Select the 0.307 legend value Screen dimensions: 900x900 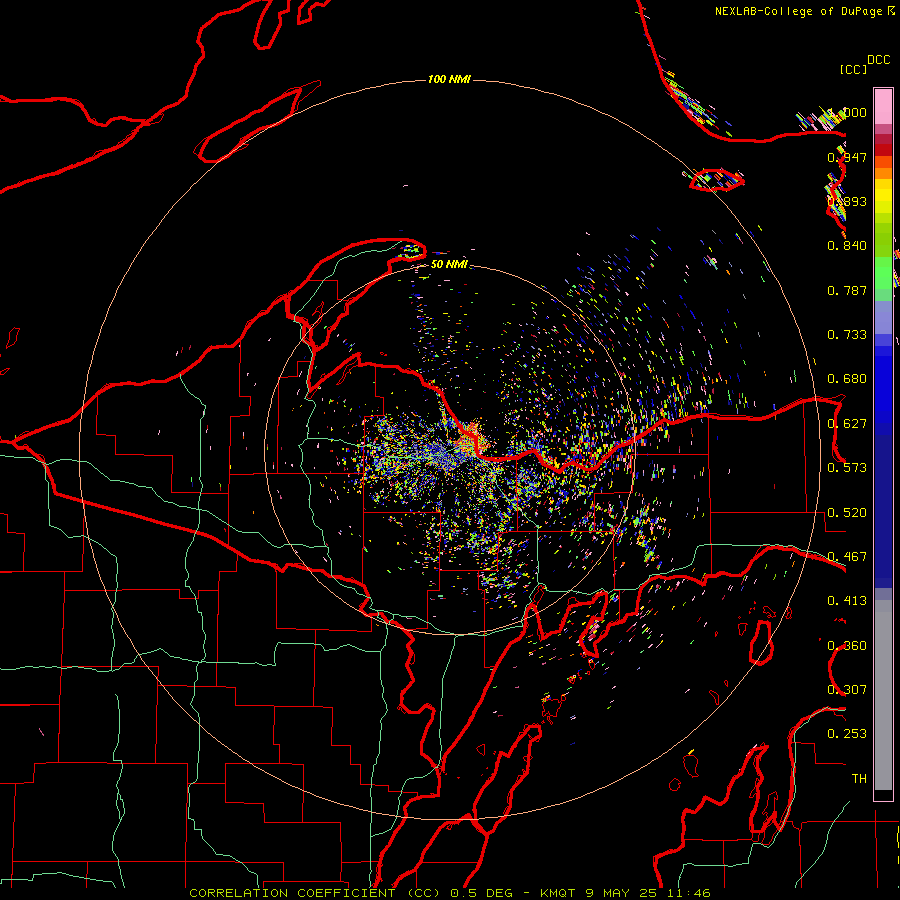847,690
